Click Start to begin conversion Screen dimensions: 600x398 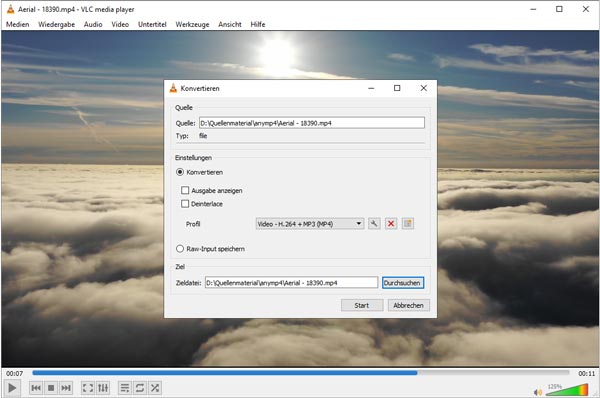click(x=362, y=305)
